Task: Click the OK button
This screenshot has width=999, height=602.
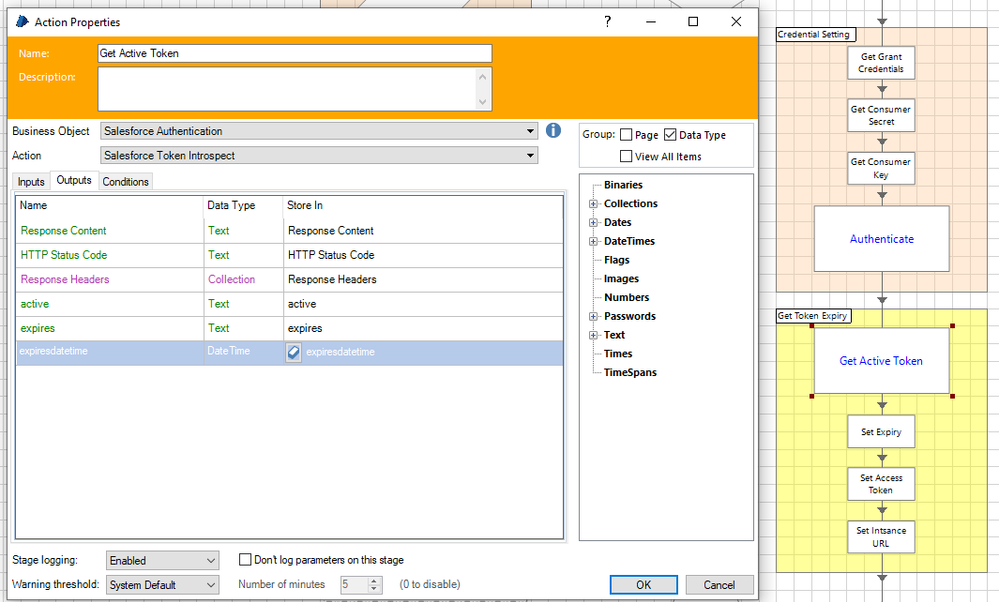Action: (643, 585)
